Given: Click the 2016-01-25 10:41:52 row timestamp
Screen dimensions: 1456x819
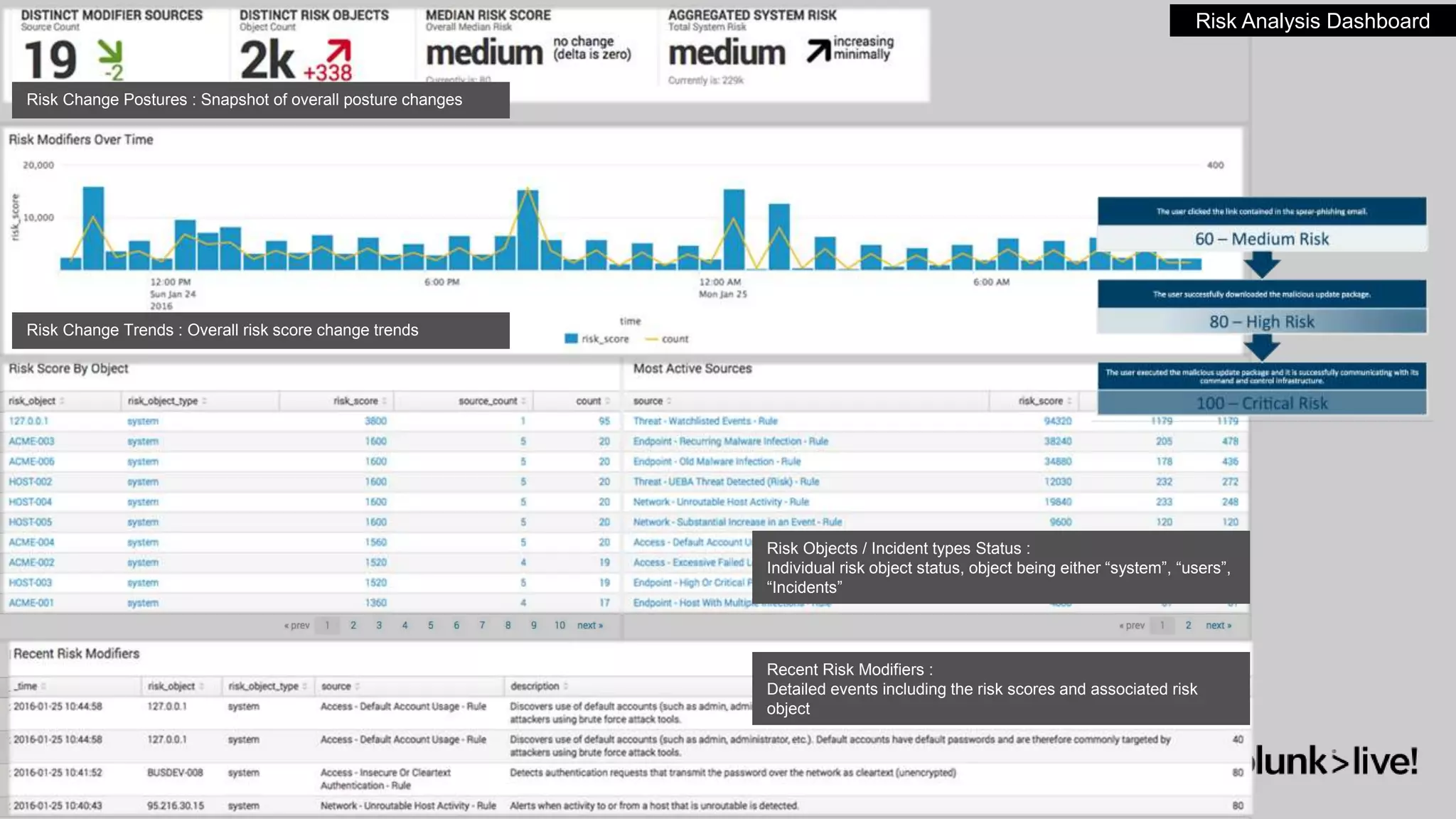Looking at the screenshot, I should [58, 773].
